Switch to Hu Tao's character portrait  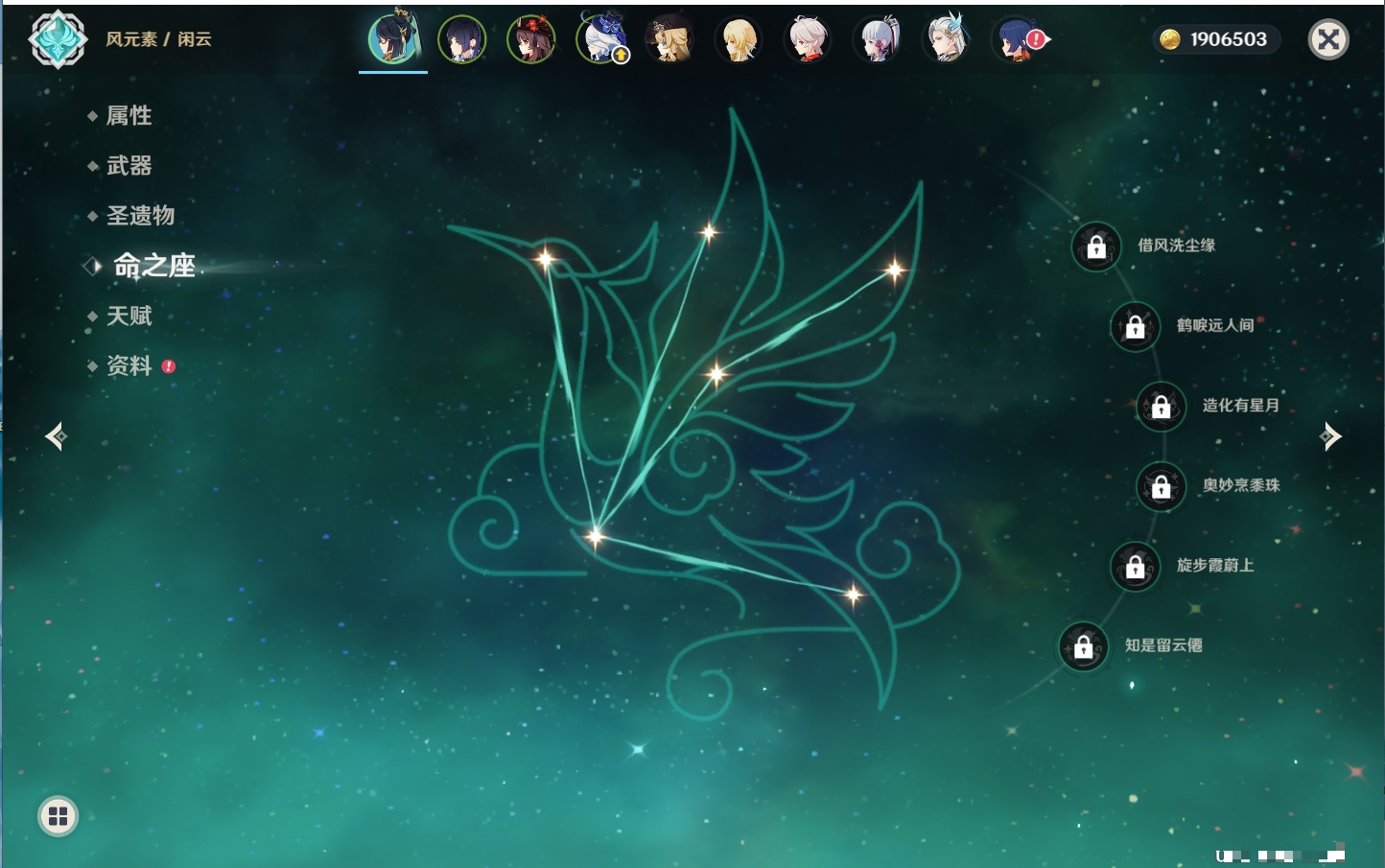531,40
